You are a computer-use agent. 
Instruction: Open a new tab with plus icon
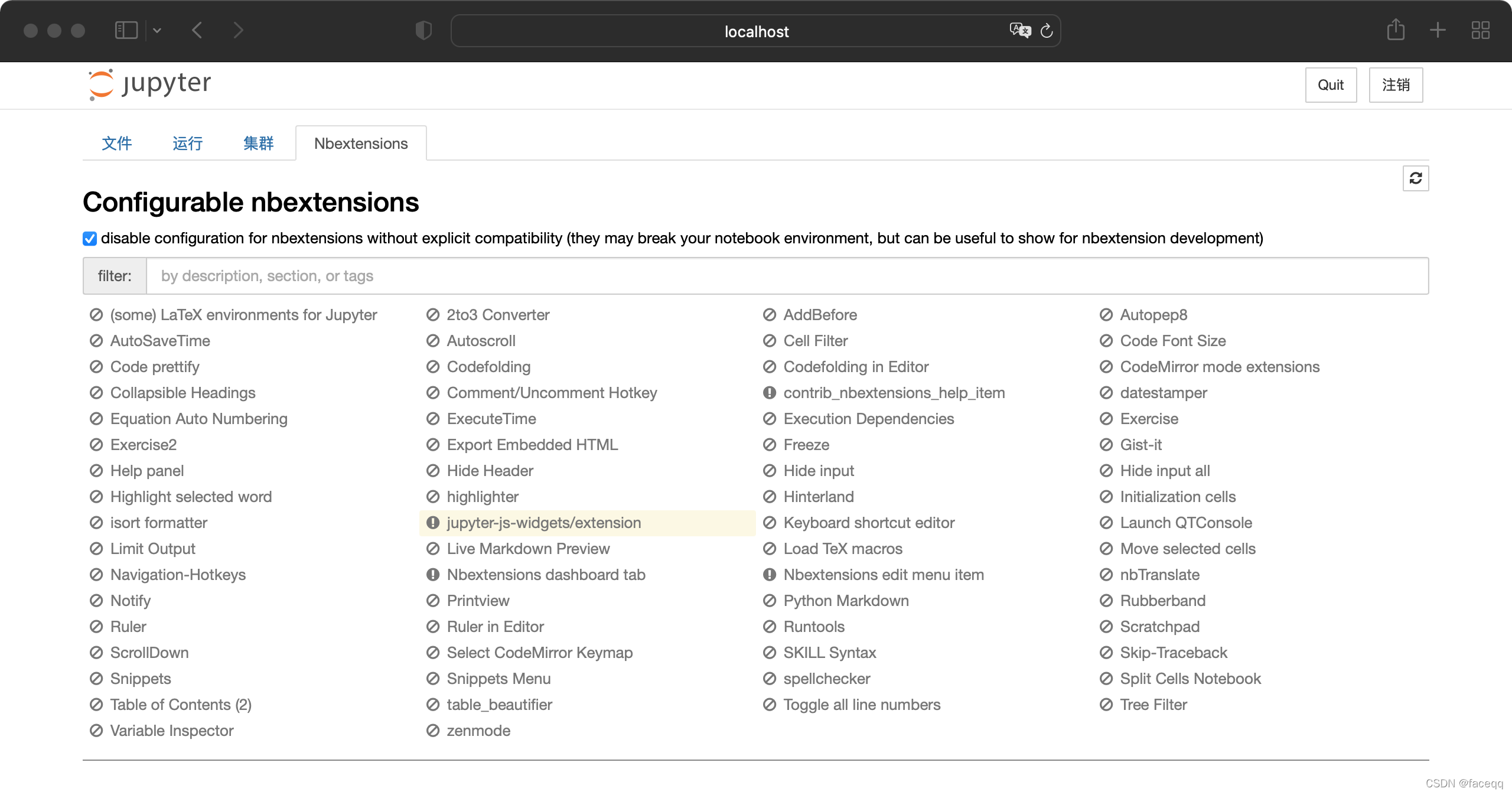(1438, 30)
